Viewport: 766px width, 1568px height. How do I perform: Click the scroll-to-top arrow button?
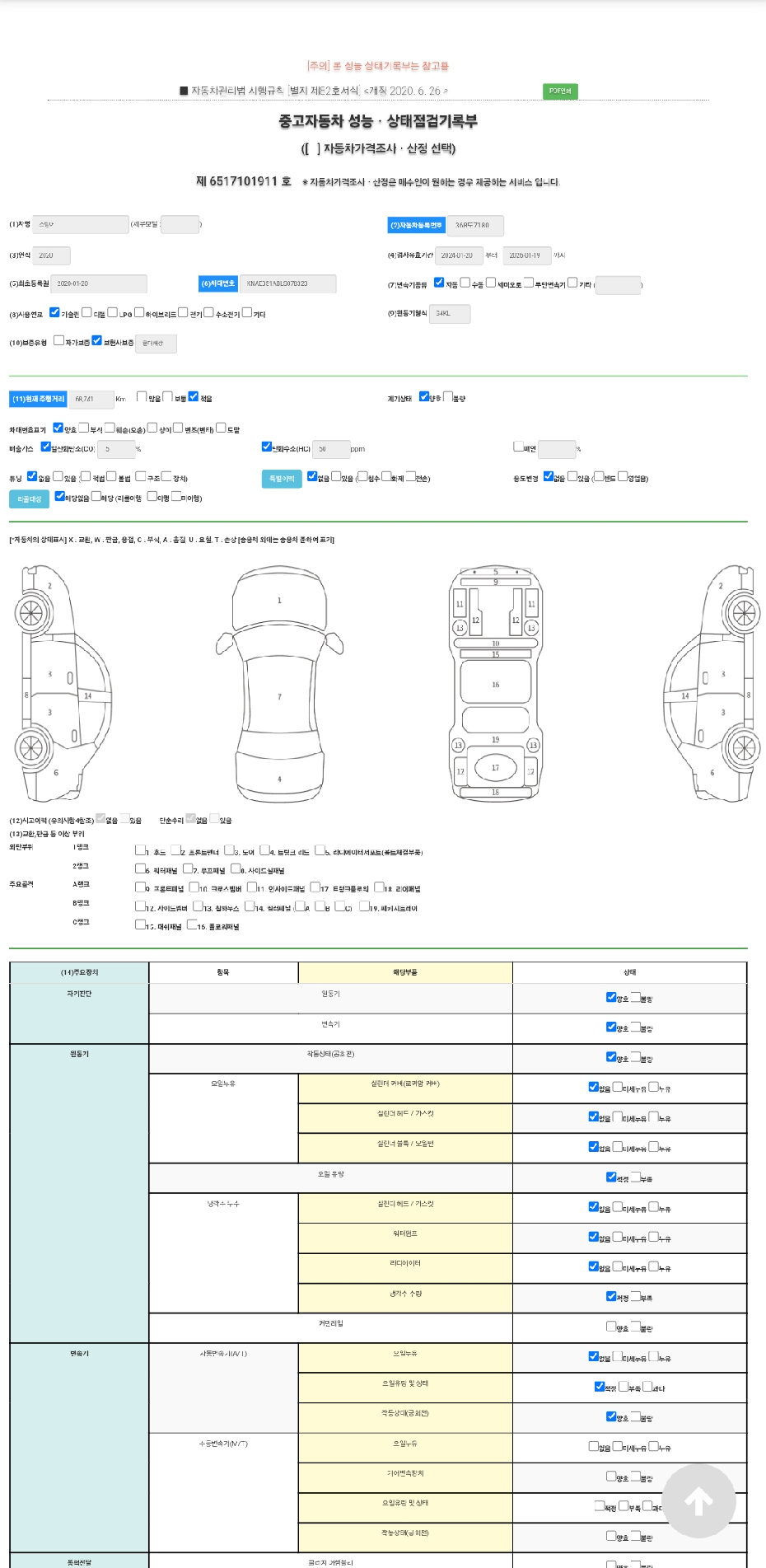click(x=698, y=1500)
